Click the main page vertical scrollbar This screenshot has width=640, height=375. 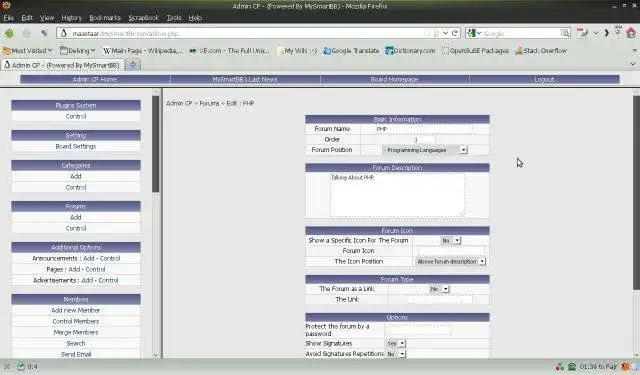636,193
